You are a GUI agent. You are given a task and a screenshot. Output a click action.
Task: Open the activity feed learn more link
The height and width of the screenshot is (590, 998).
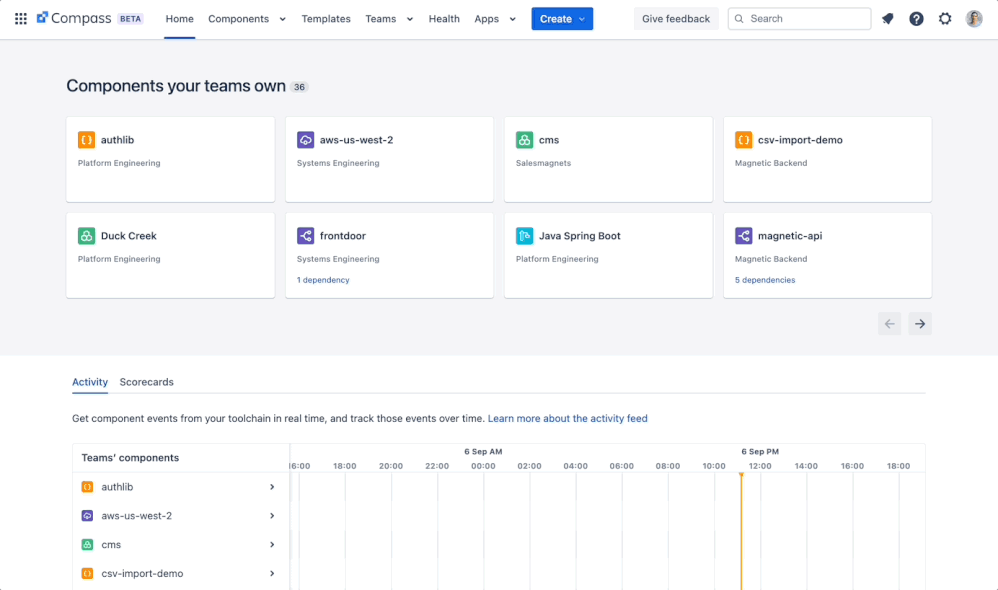pos(568,418)
